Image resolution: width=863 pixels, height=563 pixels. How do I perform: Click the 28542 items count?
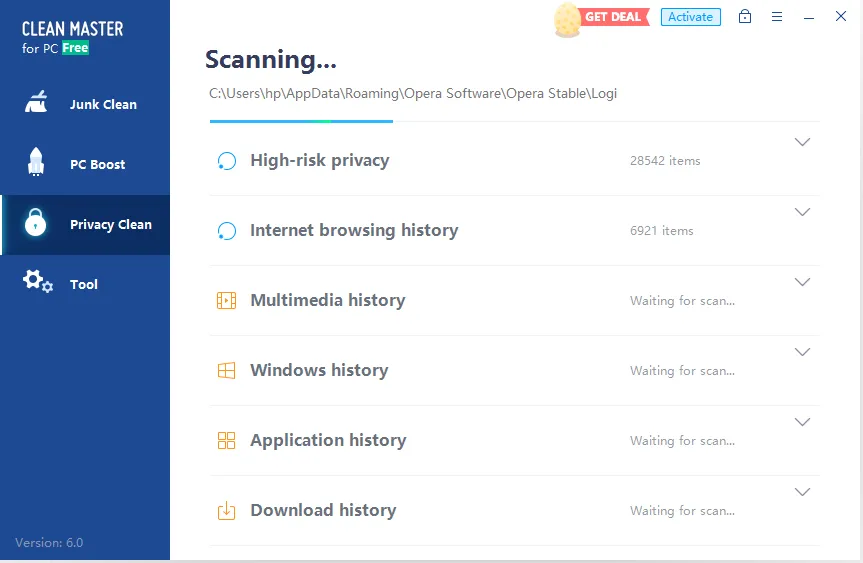point(665,161)
